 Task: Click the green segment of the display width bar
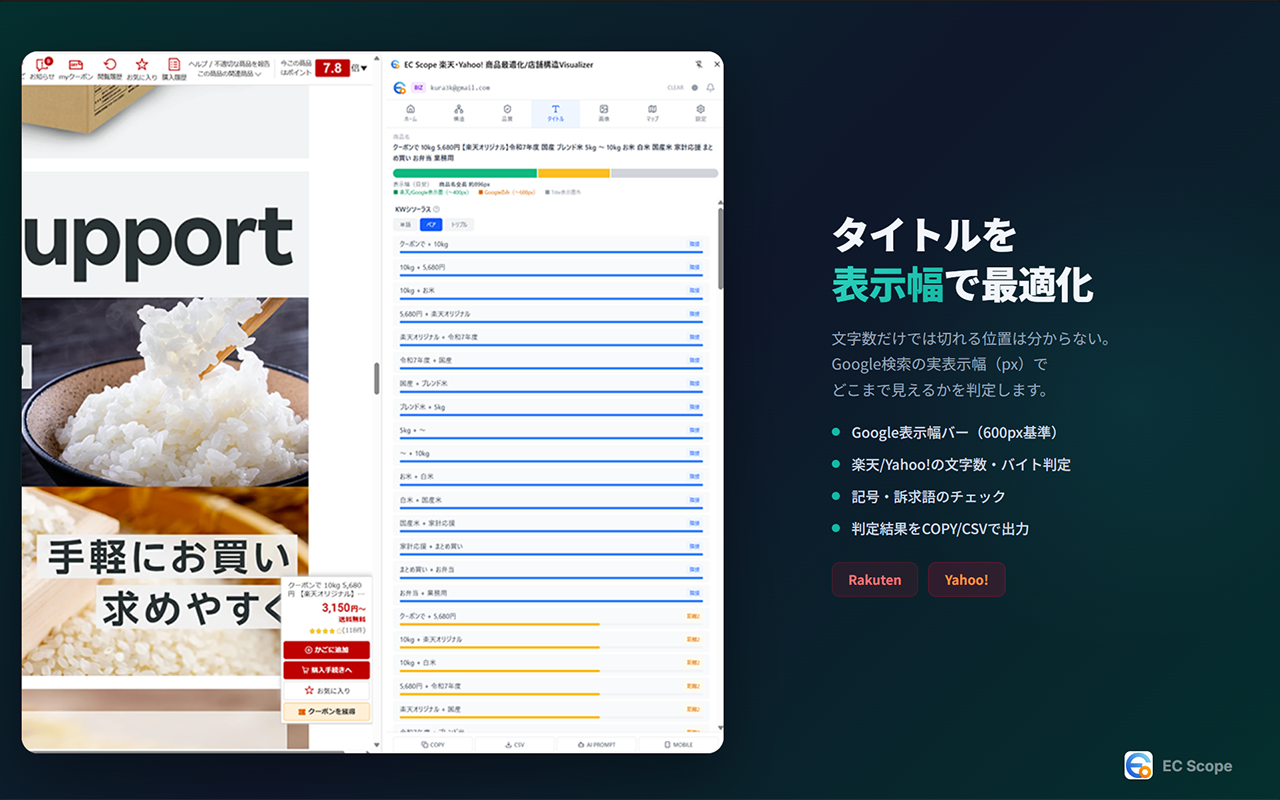pos(465,173)
